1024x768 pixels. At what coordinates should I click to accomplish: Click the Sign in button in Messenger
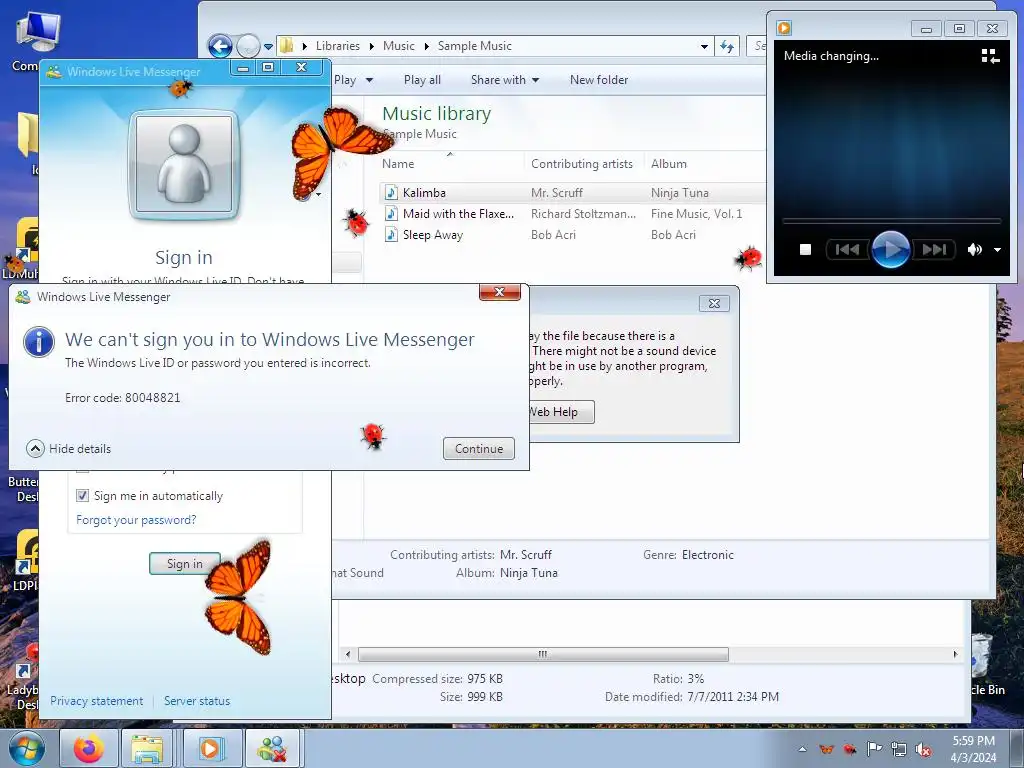pyautogui.click(x=185, y=564)
